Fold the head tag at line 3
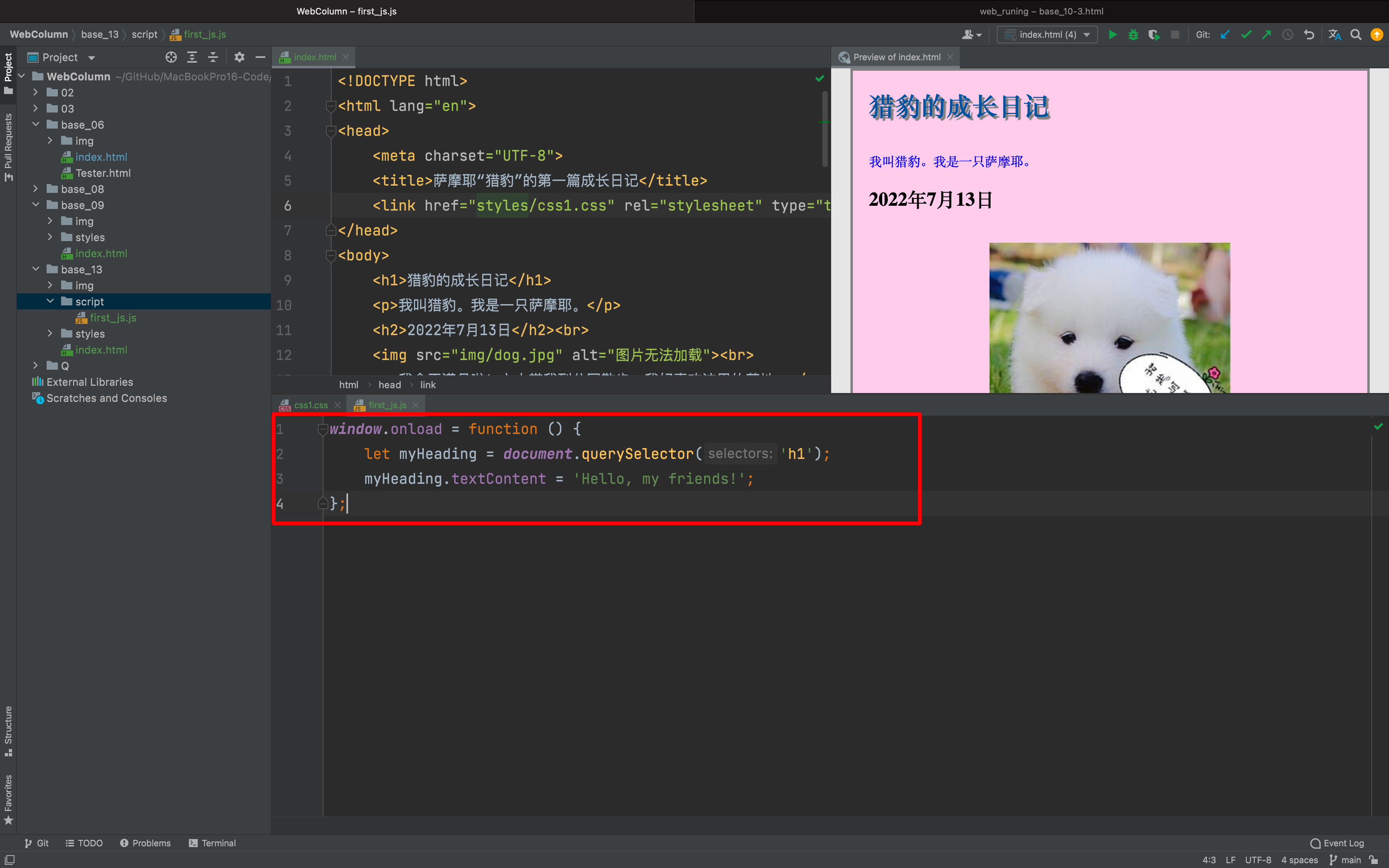The width and height of the screenshot is (1389, 868). click(331, 131)
